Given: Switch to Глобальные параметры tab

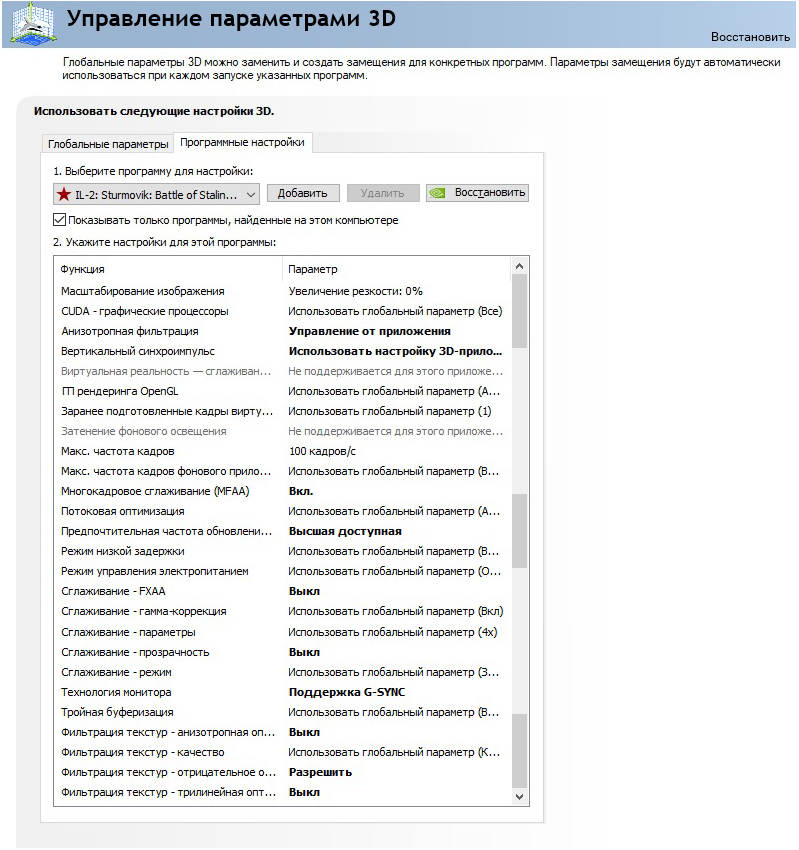Looking at the screenshot, I should coord(108,144).
